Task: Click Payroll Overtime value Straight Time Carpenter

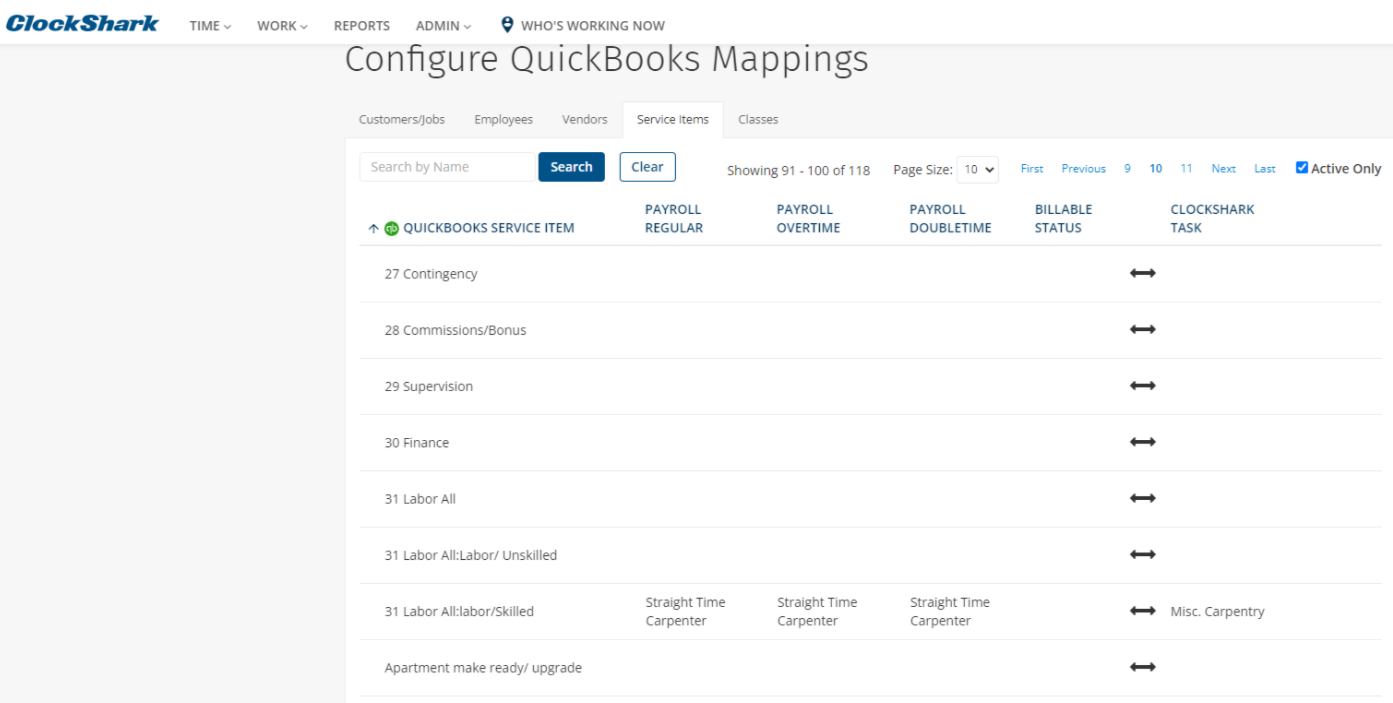Action: (817, 611)
